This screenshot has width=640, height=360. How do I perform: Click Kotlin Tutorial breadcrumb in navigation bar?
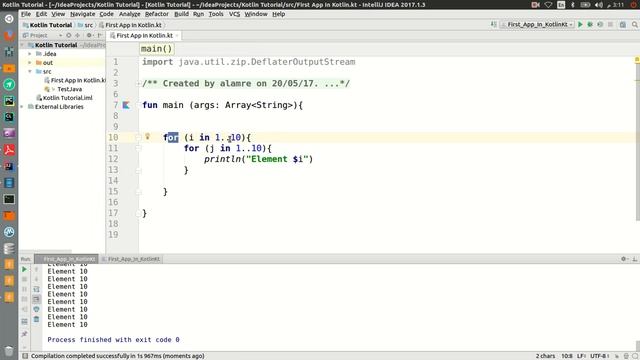pyautogui.click(x=47, y=25)
